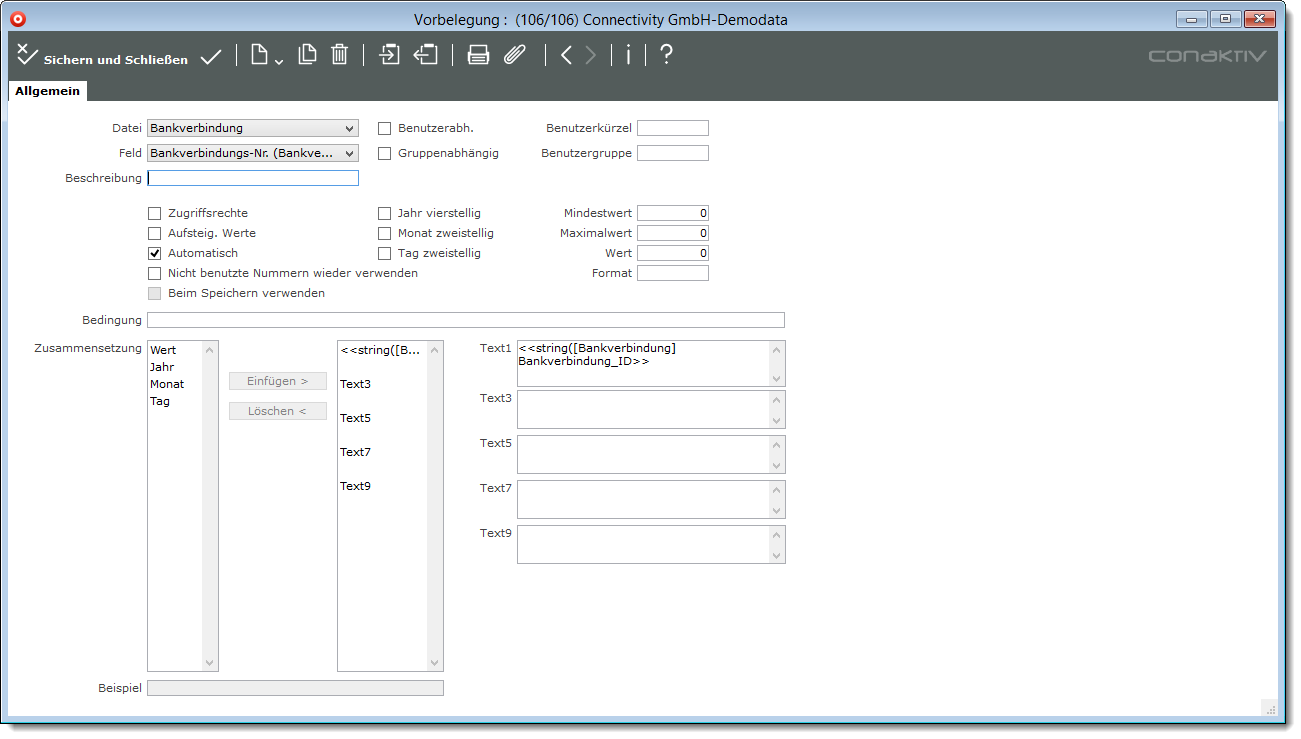Expand the Feld dropdown list
This screenshot has height=739, width=1301.
coord(252,153)
